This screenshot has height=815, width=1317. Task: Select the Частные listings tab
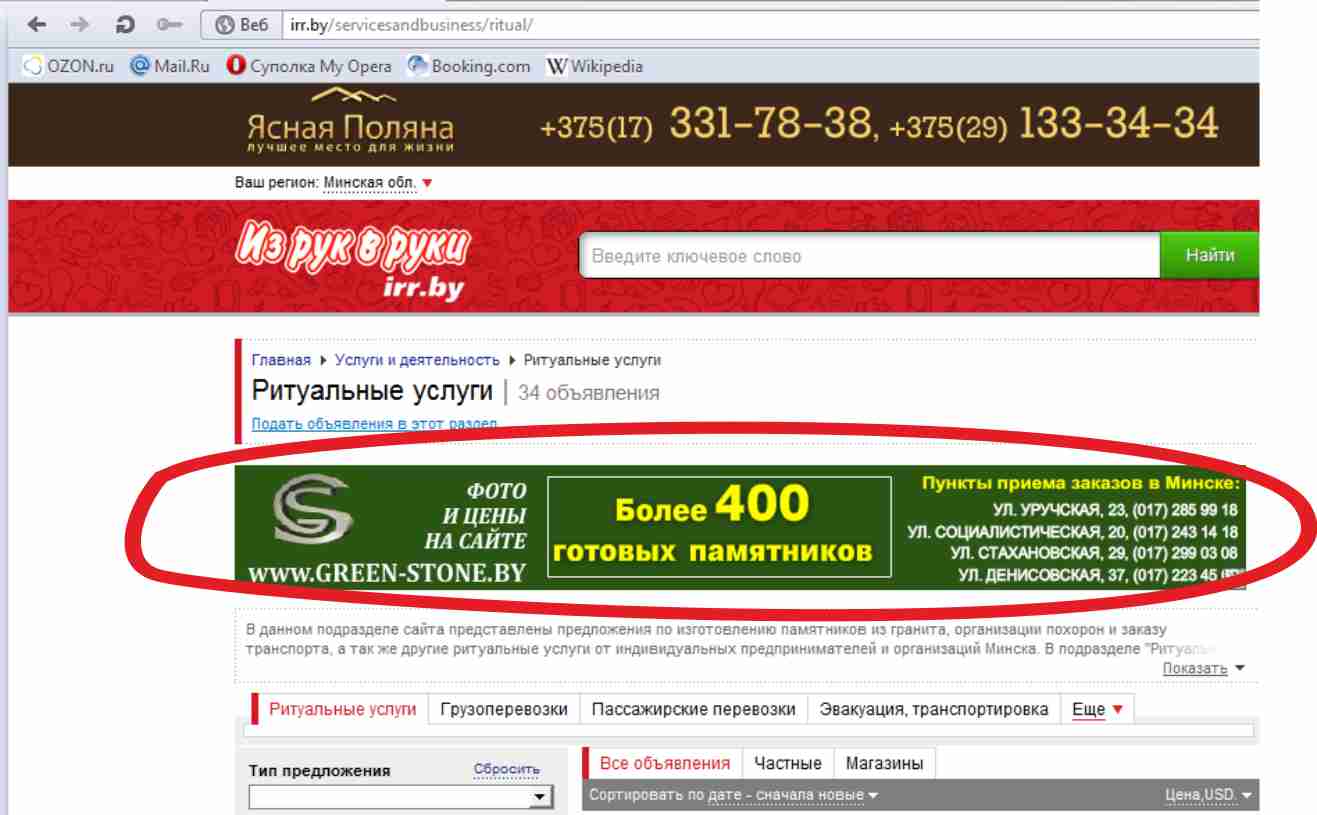(x=787, y=764)
